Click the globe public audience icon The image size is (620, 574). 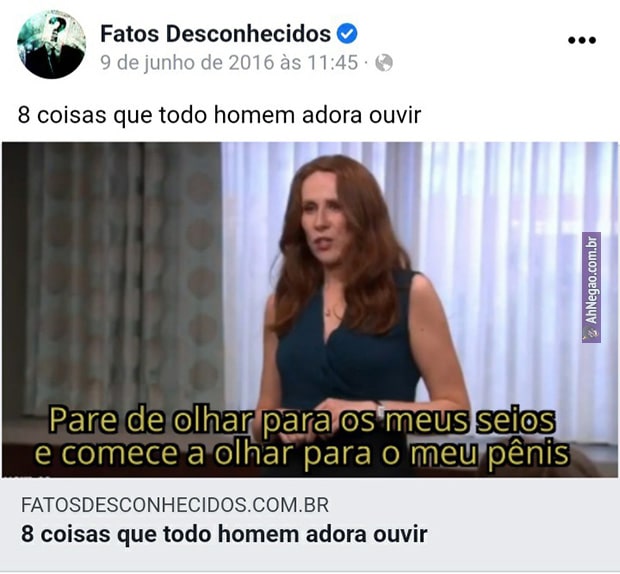click(x=384, y=63)
